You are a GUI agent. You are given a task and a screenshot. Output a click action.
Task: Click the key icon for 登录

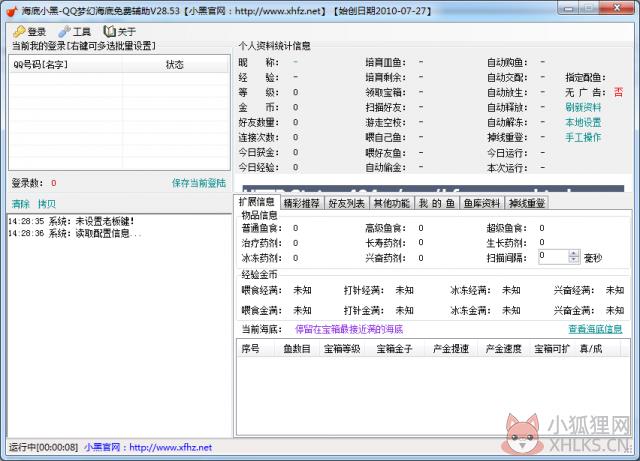click(19, 31)
